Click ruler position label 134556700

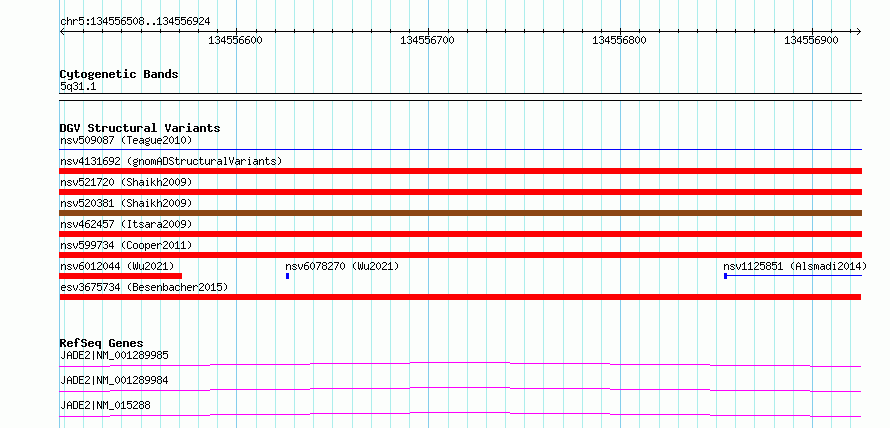427,40
